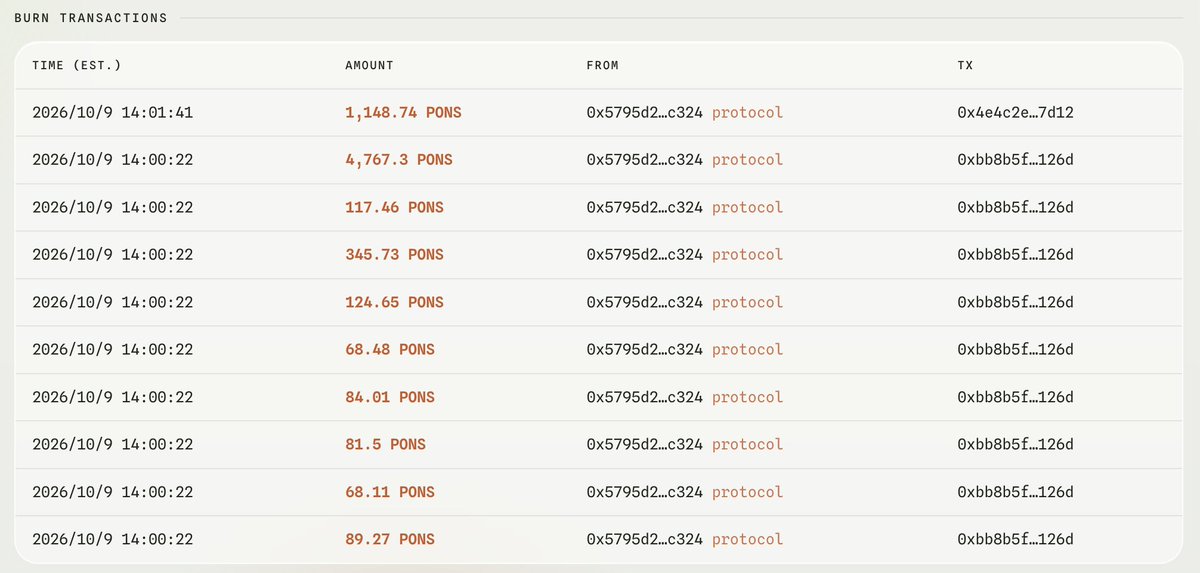This screenshot has width=1200, height=573.
Task: Open from address in the 89.27 PONS row
Action: (645, 539)
